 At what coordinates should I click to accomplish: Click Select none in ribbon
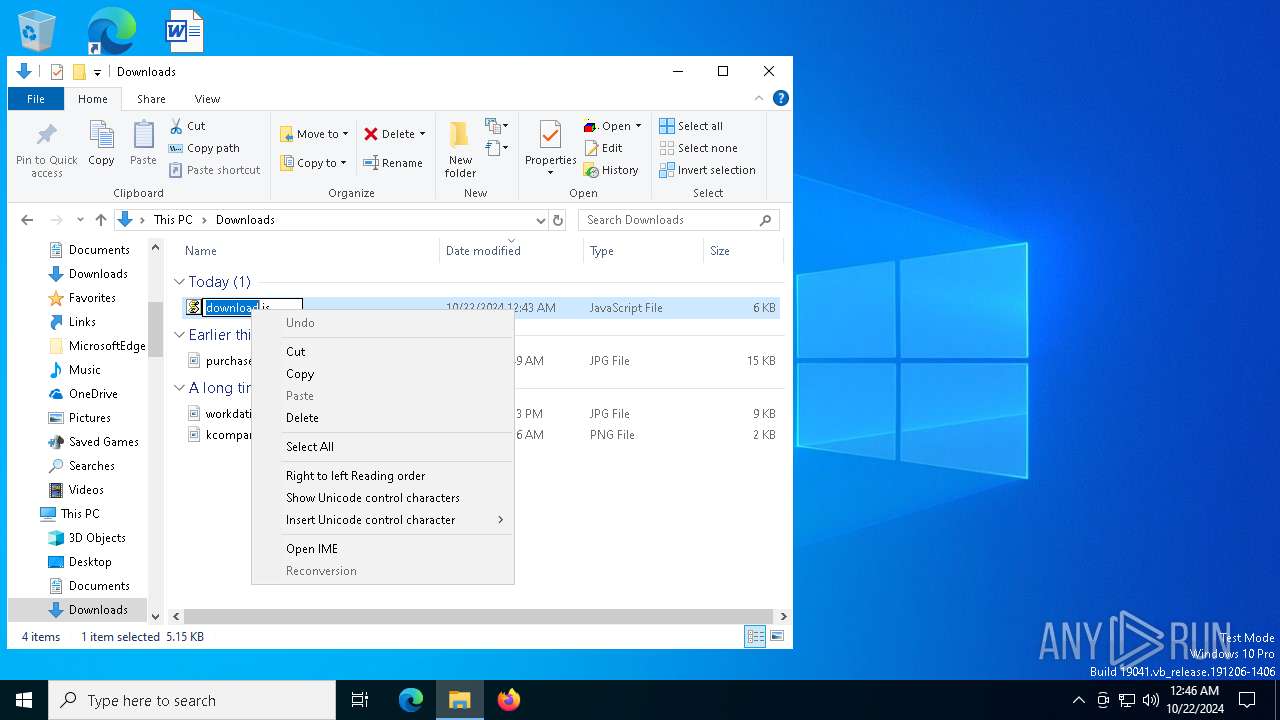point(698,148)
